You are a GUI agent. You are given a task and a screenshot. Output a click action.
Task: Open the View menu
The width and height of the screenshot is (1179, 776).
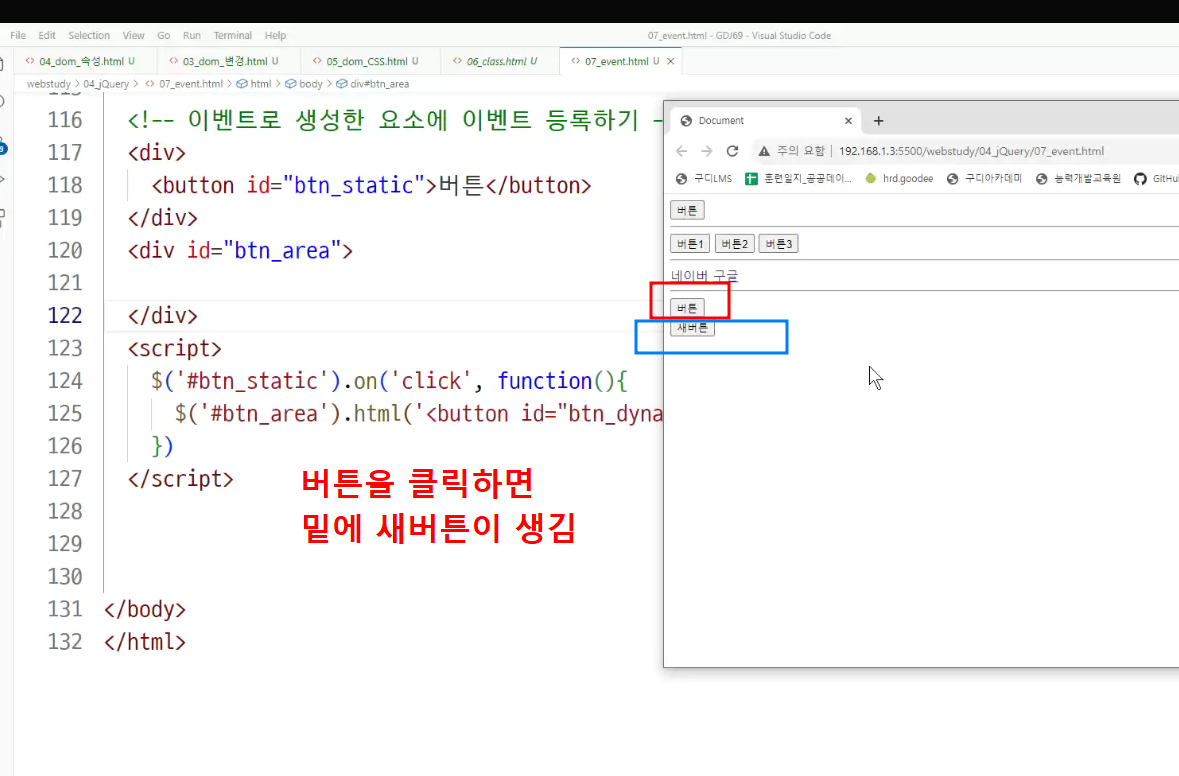[x=133, y=35]
